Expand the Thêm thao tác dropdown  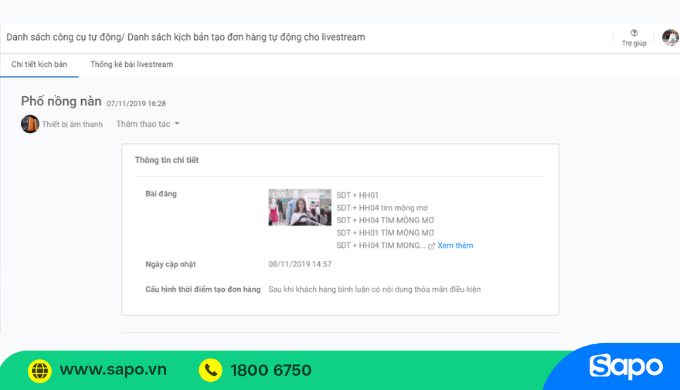click(x=147, y=124)
